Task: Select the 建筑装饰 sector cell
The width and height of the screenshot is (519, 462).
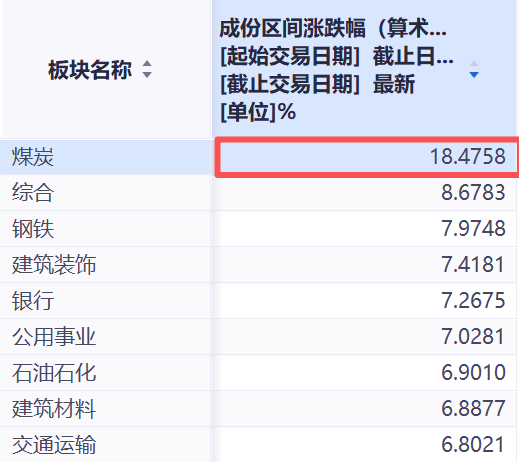Action: point(105,265)
